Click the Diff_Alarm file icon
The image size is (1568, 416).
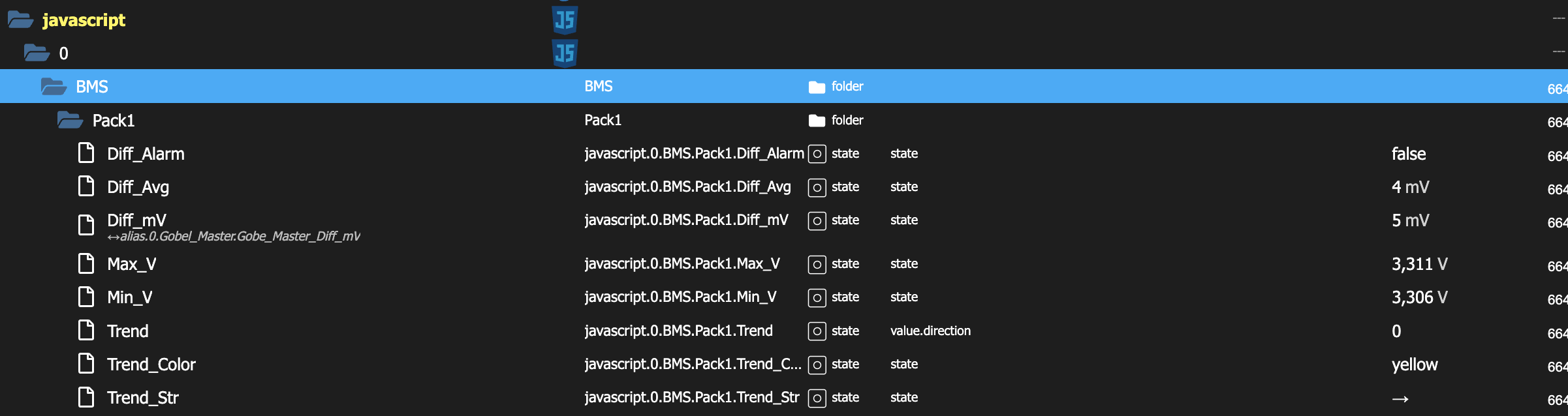tap(86, 153)
